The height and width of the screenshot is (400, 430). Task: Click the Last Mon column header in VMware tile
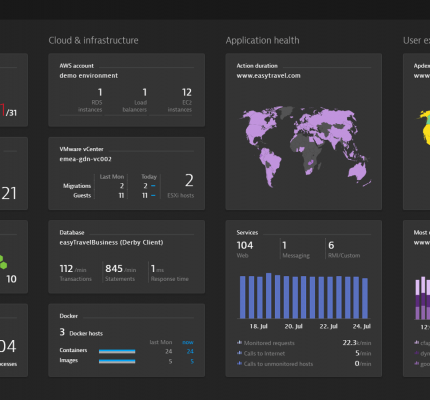pos(112,177)
